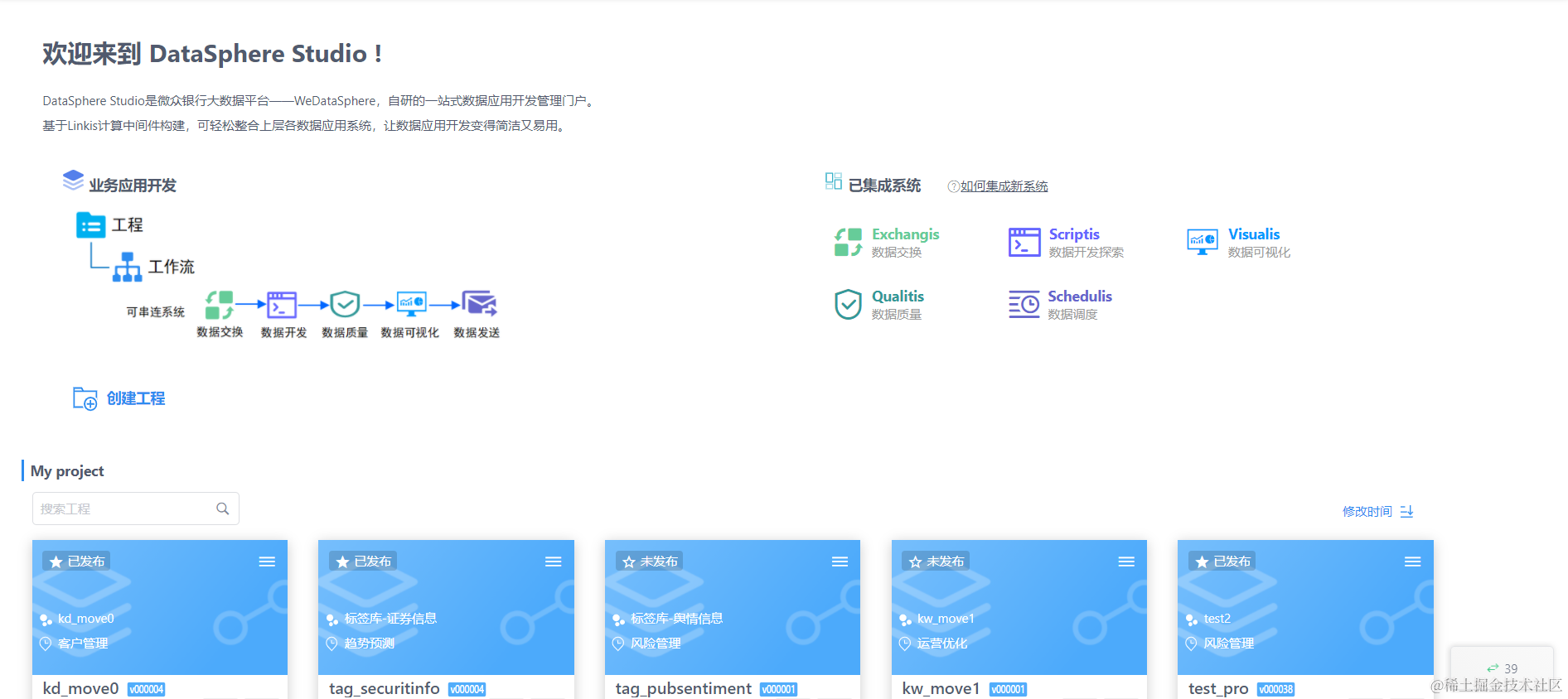
Task: Focus the 搜索工程 search field
Action: click(x=136, y=509)
